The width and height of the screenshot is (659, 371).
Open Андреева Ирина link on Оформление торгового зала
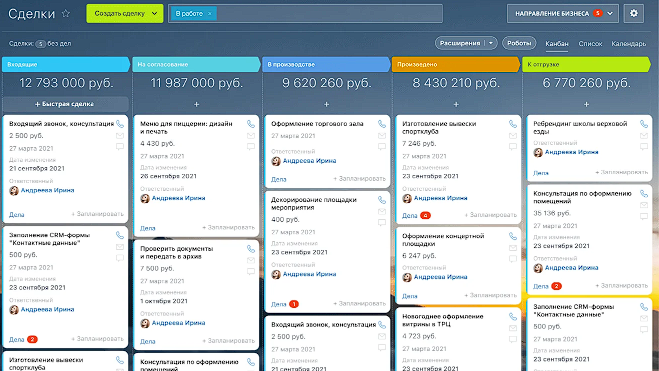point(309,161)
